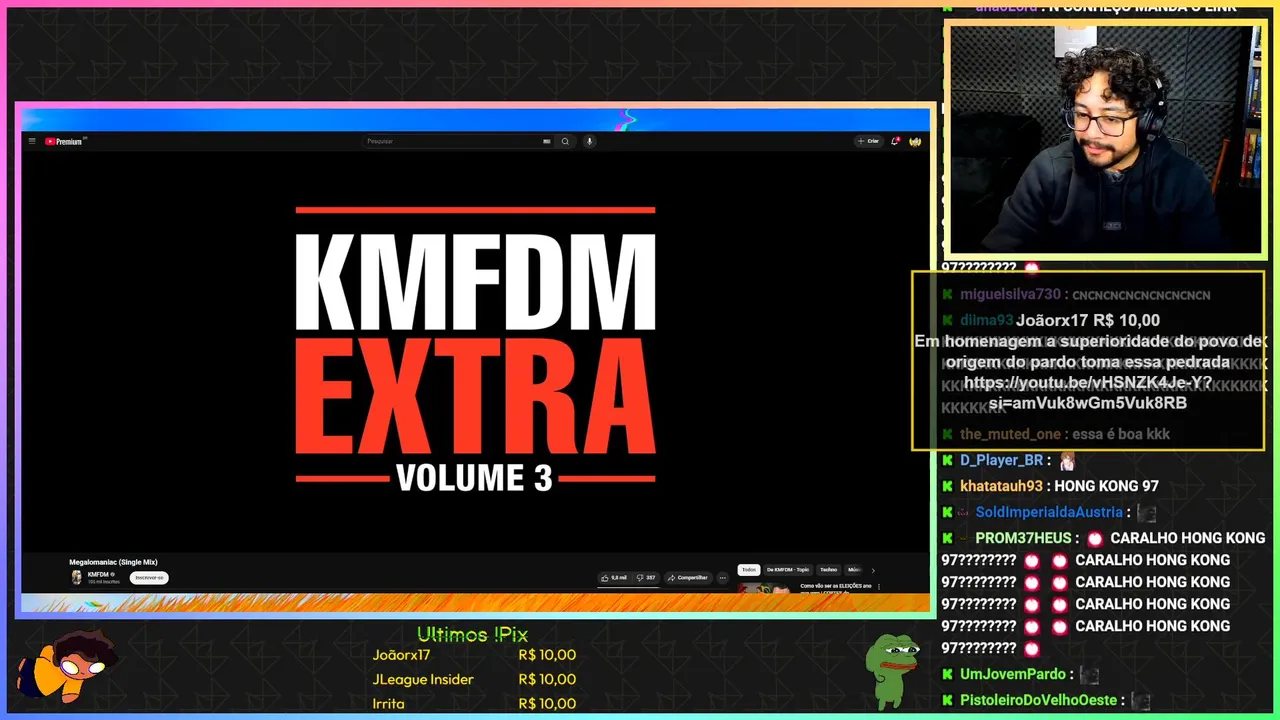Start voice search with microphone icon
This screenshot has width=1280, height=720.
[590, 141]
